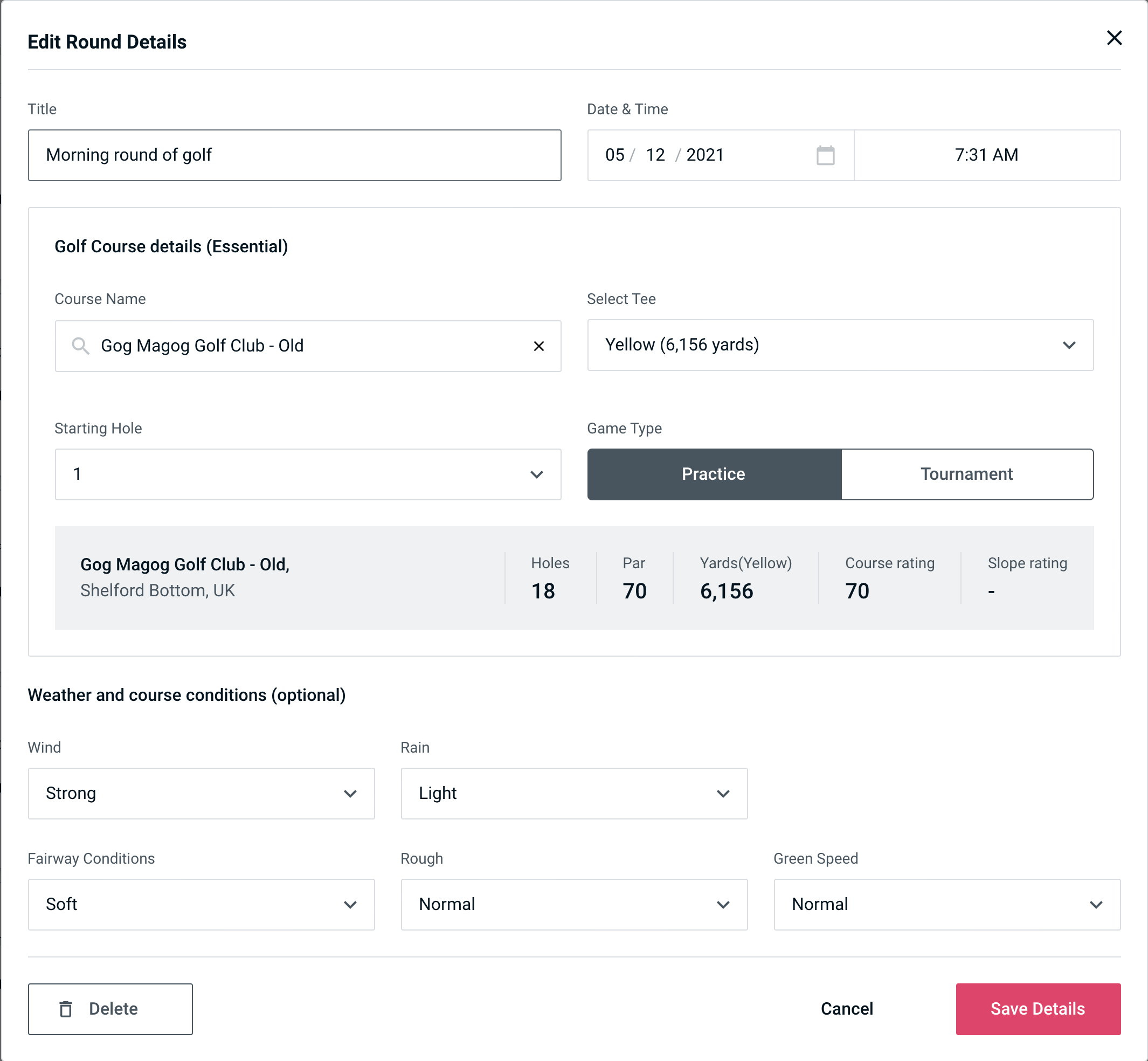The width and height of the screenshot is (1148, 1061).
Task: Expand the Green Speed dropdown
Action: click(x=946, y=904)
